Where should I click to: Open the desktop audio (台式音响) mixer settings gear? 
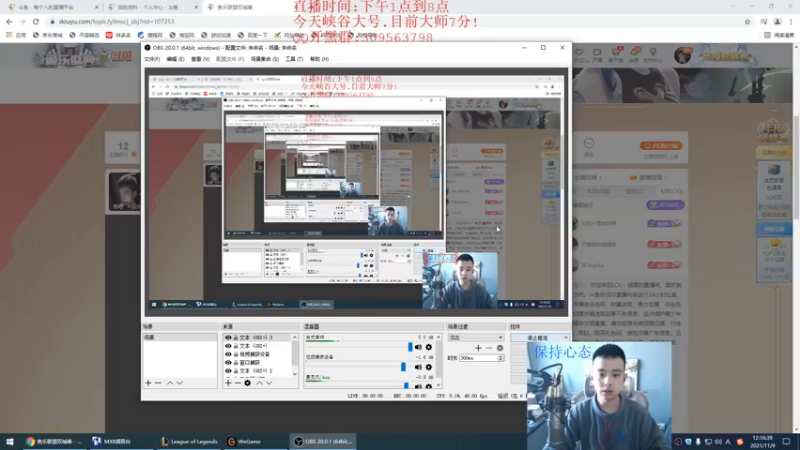pos(429,347)
